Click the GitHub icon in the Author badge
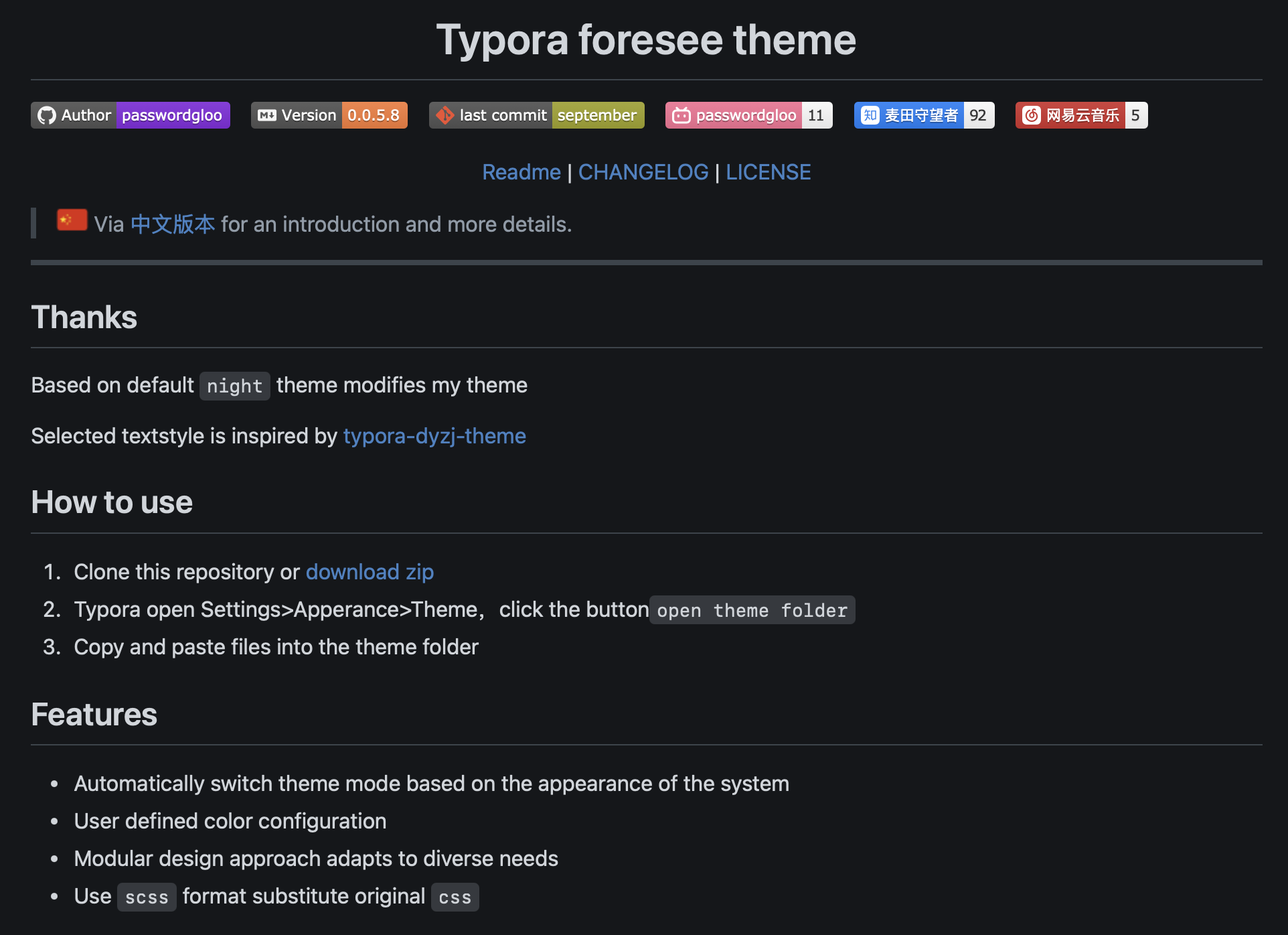 [x=46, y=115]
